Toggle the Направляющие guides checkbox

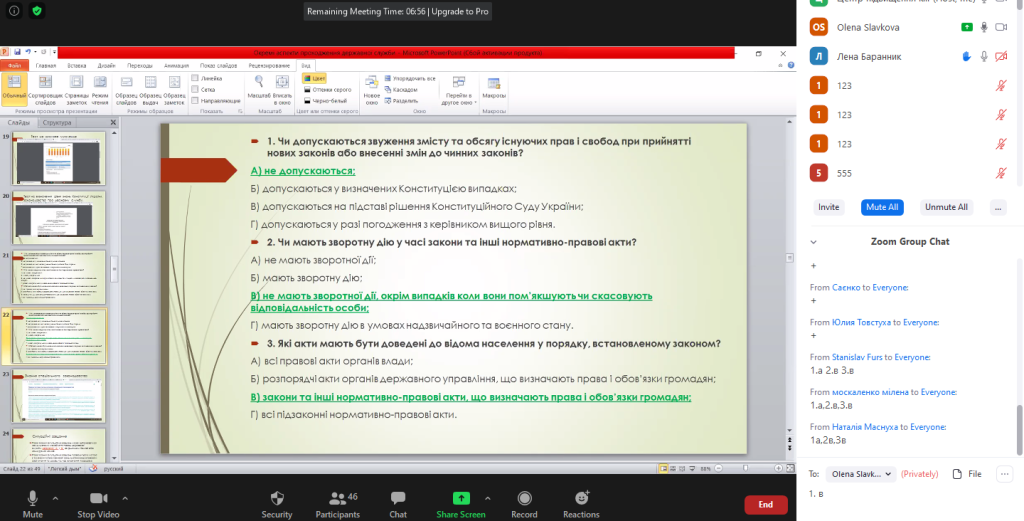click(x=195, y=101)
